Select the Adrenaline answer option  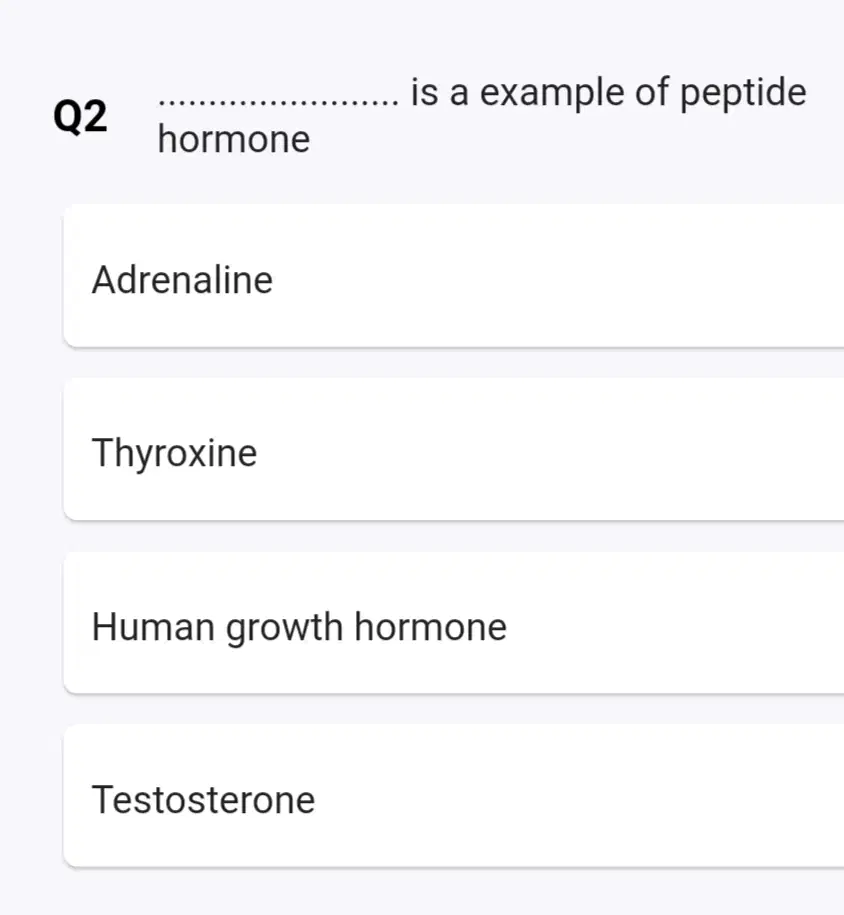point(454,276)
